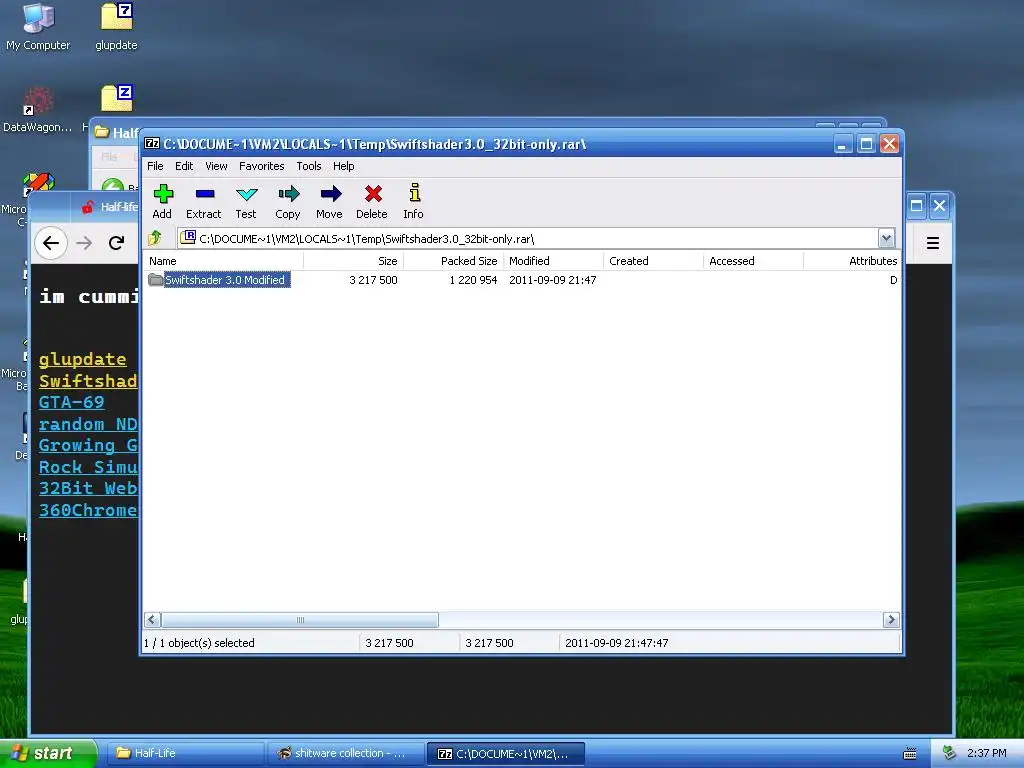This screenshot has height=768, width=1024.
Task: Open the glupdate link in browser page
Action: pyautogui.click(x=82, y=359)
